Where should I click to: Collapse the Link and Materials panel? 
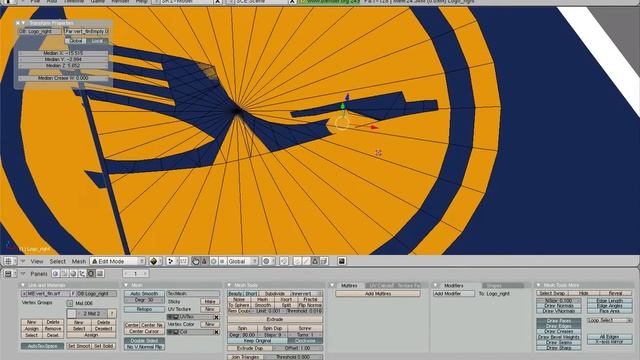23,285
